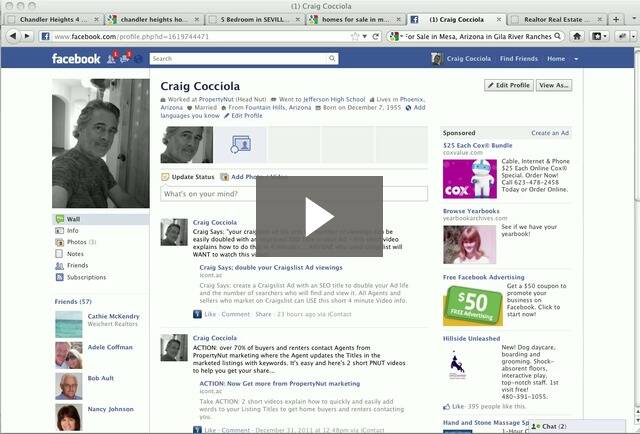Screen dimensions: 640x434
Task: Open Facebook messages icon
Action: 125,59
